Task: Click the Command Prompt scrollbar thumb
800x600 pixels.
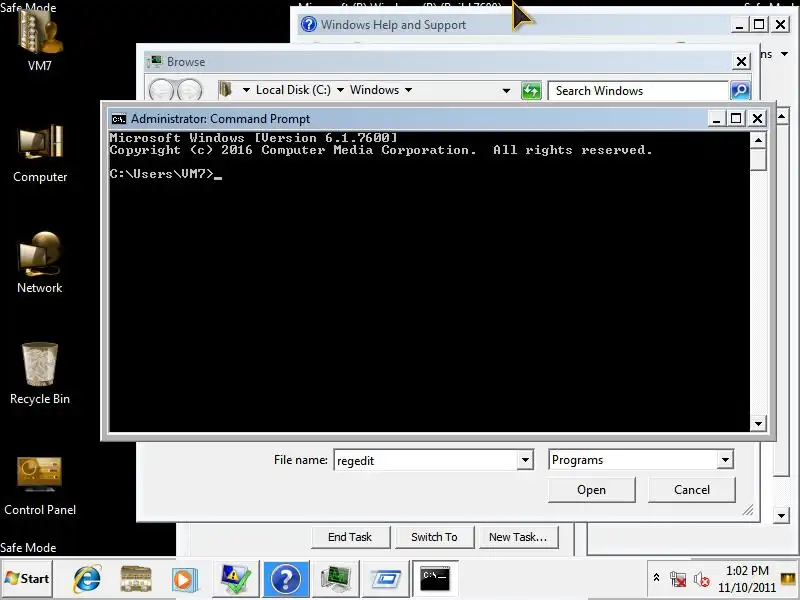Action: click(x=758, y=159)
